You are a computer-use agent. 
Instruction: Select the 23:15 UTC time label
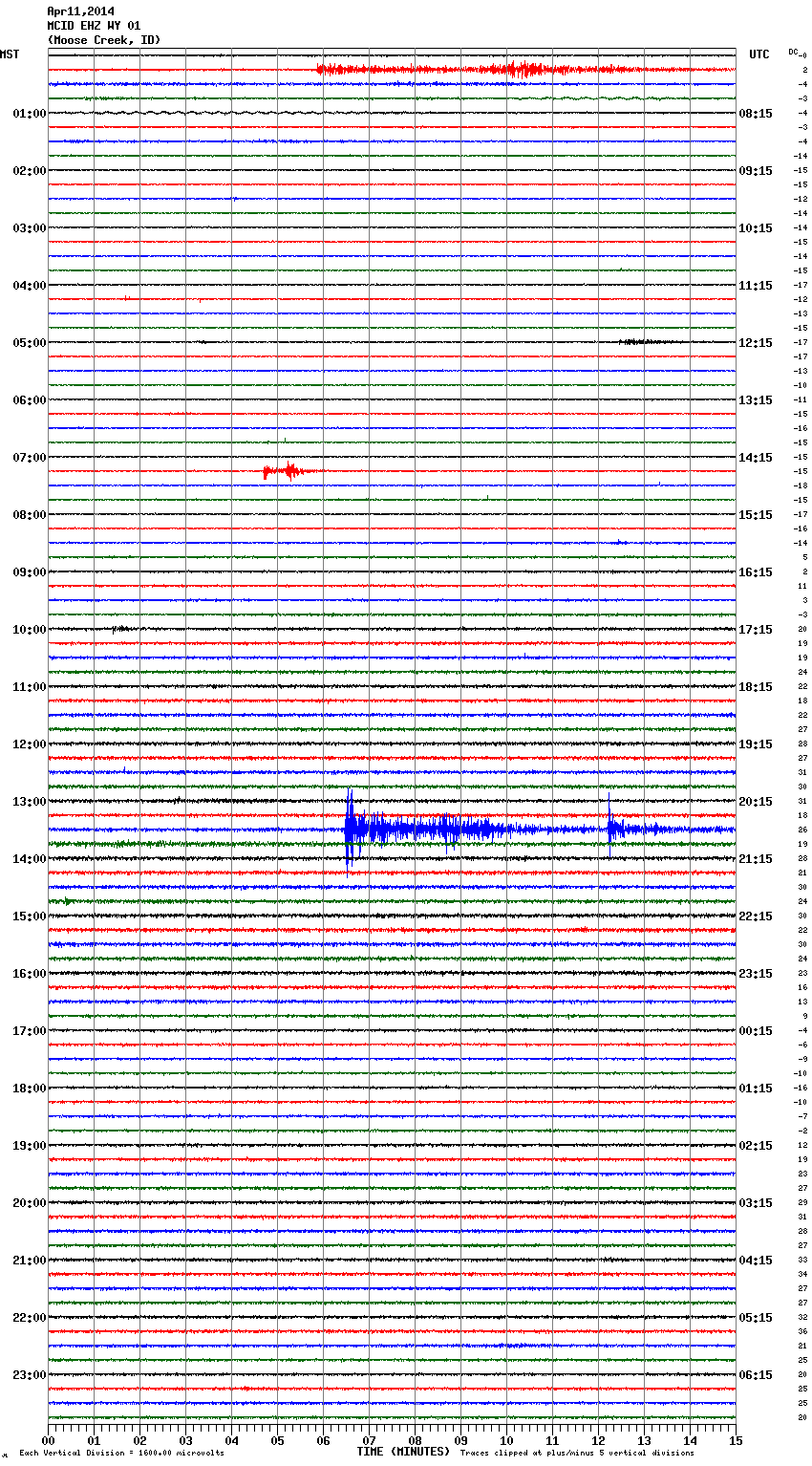pos(756,974)
